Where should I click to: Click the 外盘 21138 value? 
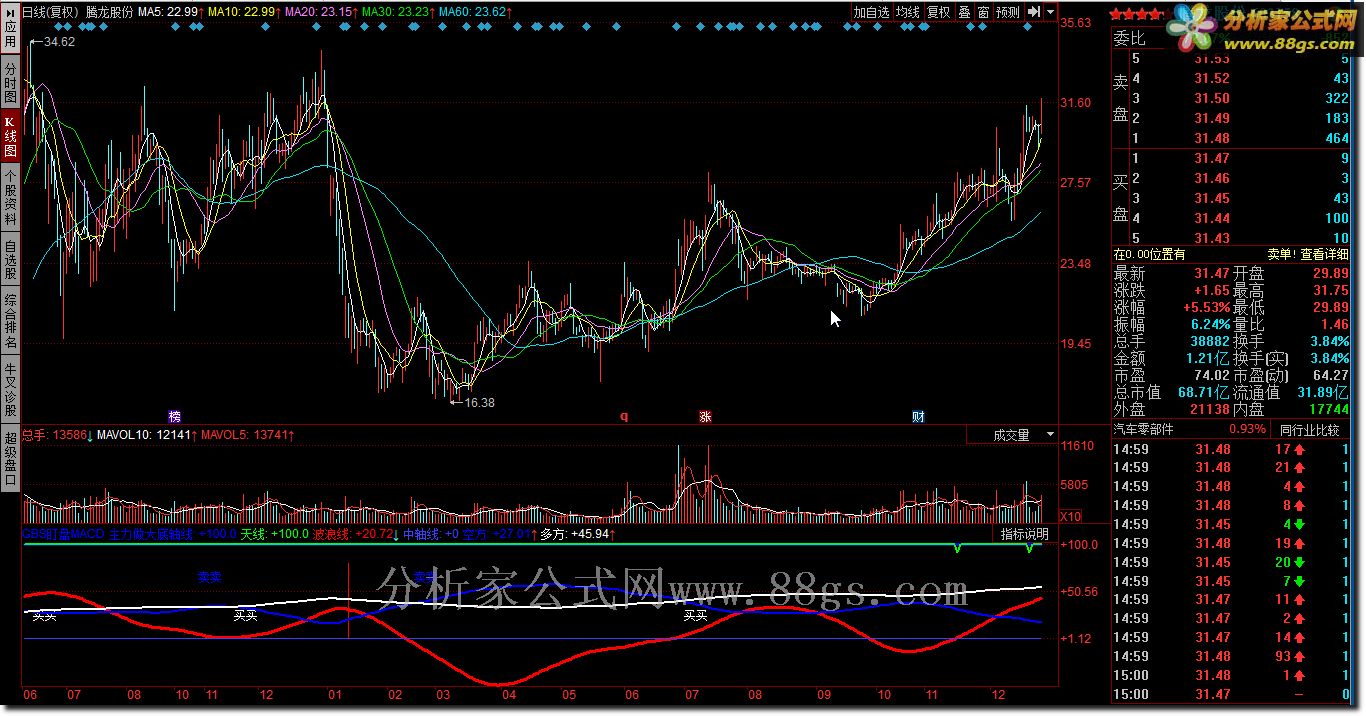1208,409
